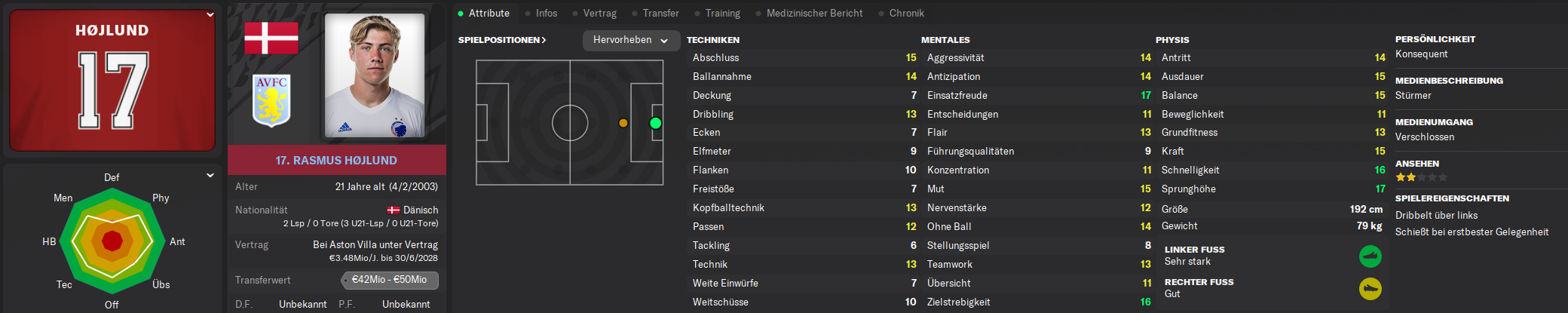Click the small Danish flag beside Dänisch
The height and width of the screenshot is (313, 1568).
coord(394,210)
